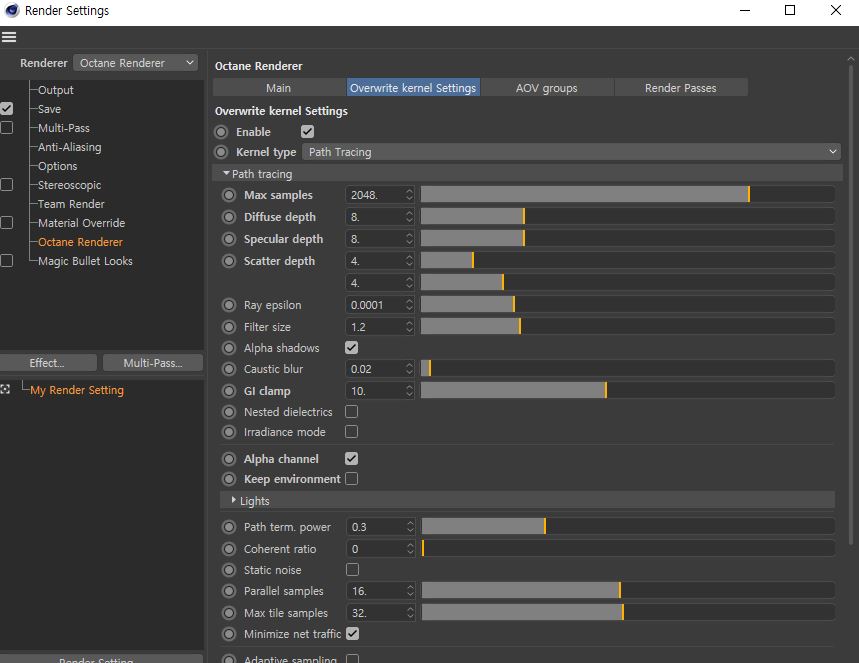Toggle the Alpha channel checkbox
The image size is (859, 663).
coord(352,459)
